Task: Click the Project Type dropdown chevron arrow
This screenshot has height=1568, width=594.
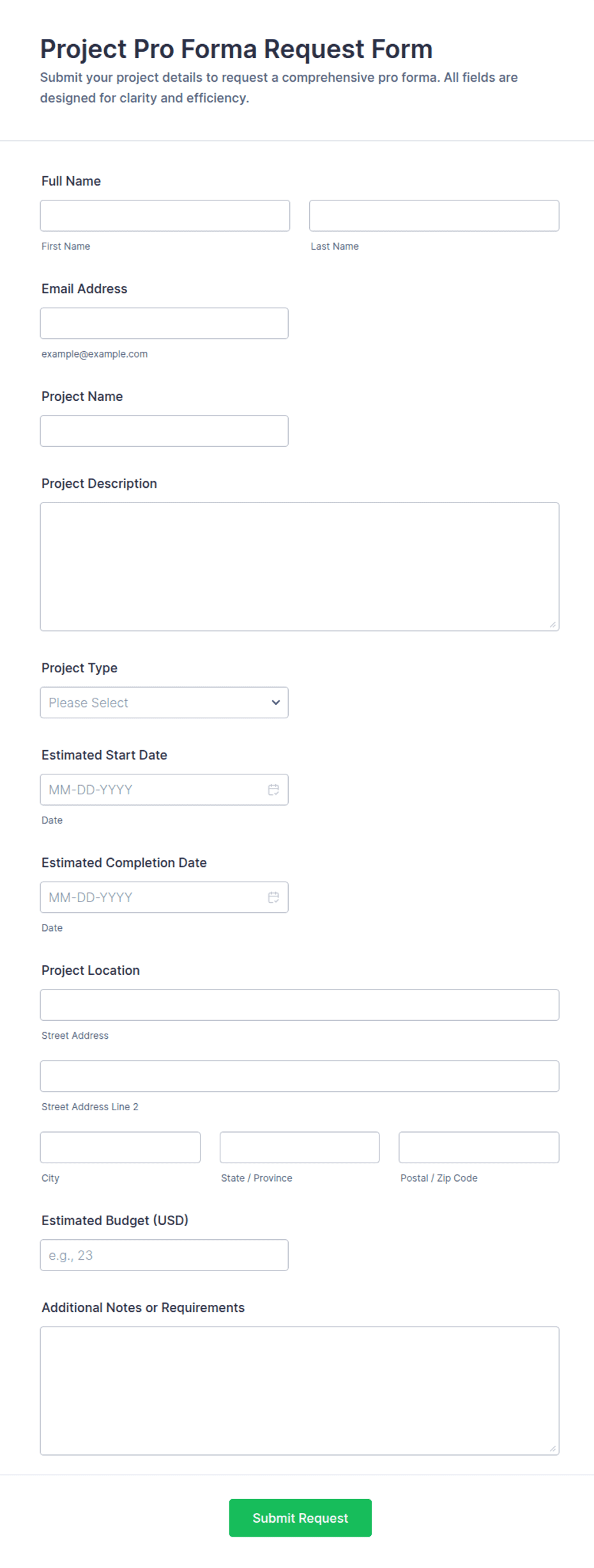Action: click(x=276, y=702)
